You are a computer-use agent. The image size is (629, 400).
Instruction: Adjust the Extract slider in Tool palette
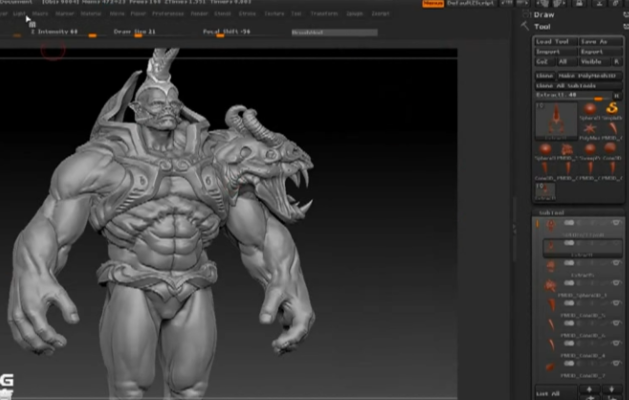tap(574, 95)
